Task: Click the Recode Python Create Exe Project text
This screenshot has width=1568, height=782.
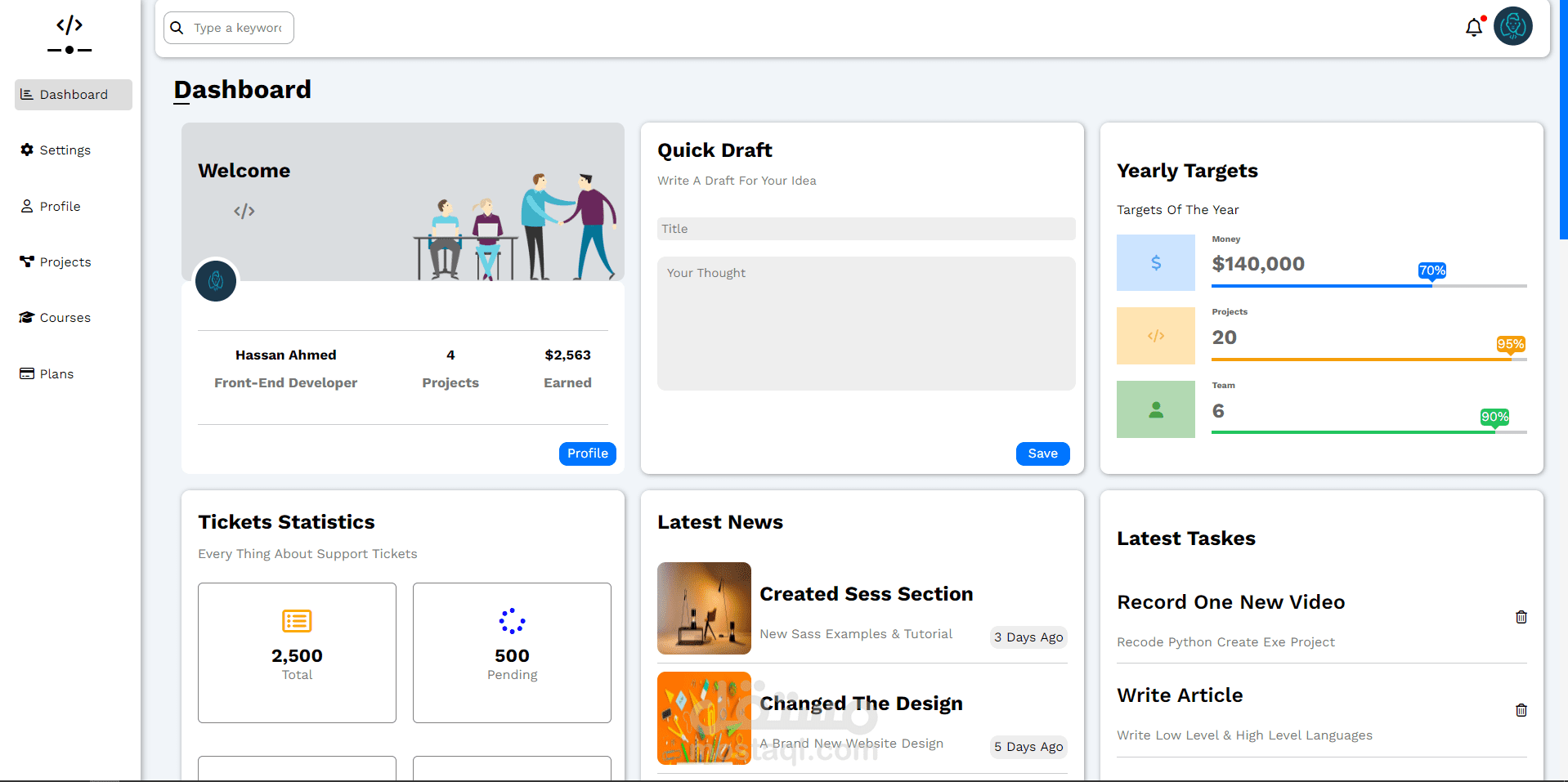Action: click(x=1225, y=642)
